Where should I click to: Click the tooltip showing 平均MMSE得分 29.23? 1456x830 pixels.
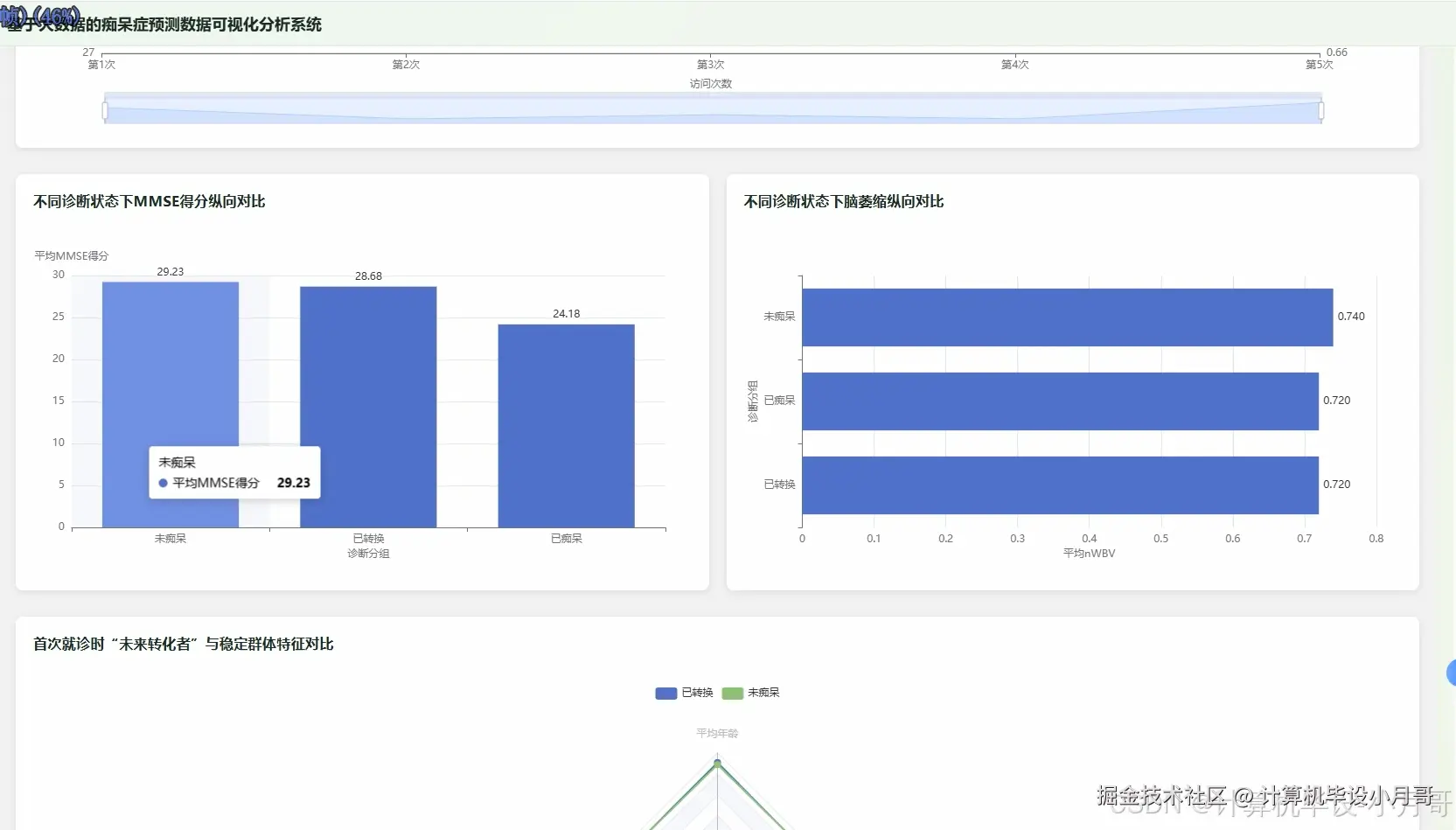[x=234, y=473]
